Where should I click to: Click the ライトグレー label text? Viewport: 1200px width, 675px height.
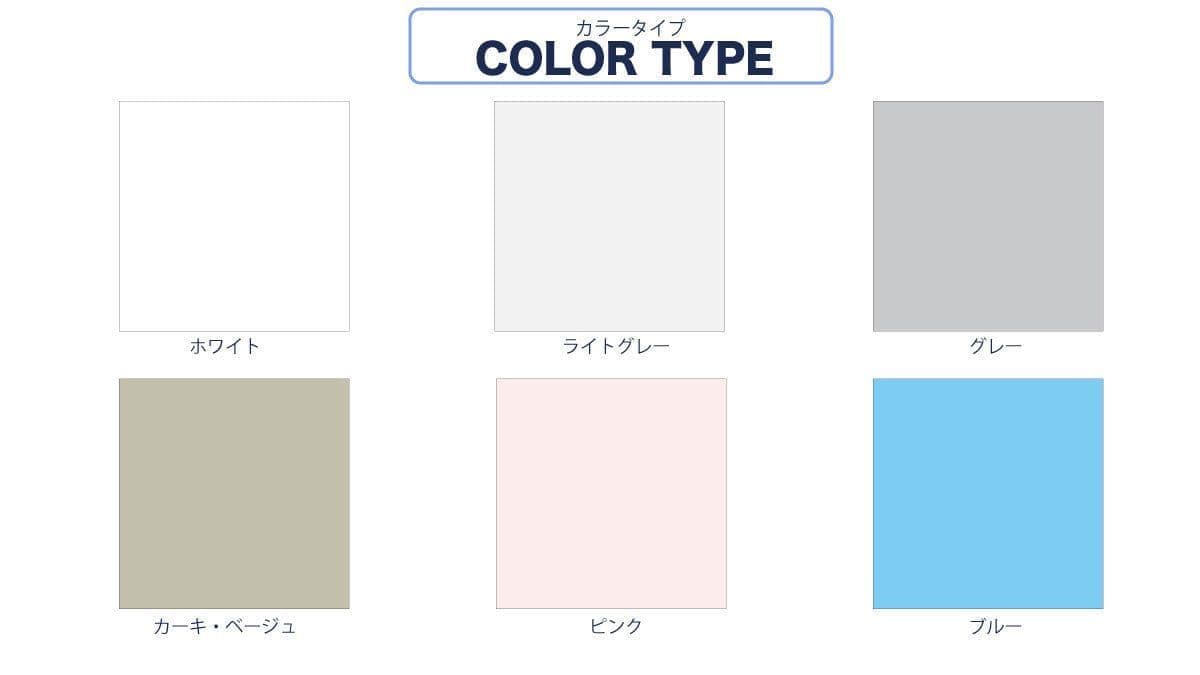(616, 347)
